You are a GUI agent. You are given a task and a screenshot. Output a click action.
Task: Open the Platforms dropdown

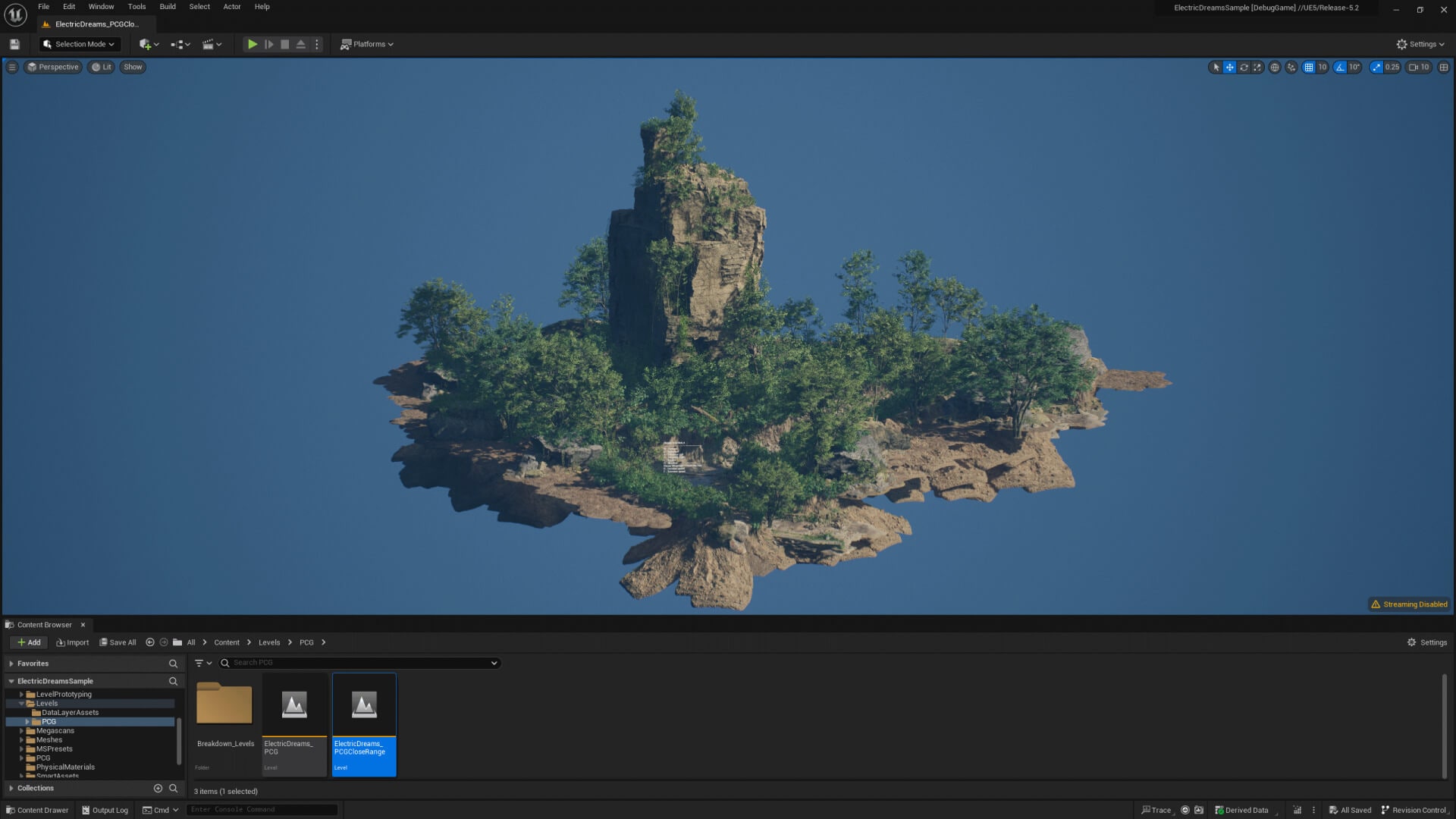click(367, 44)
